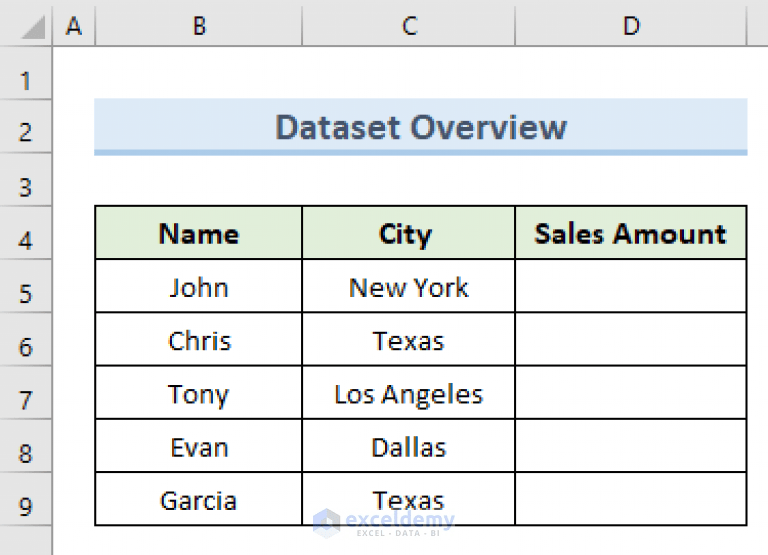Select row 7 header

(26, 393)
